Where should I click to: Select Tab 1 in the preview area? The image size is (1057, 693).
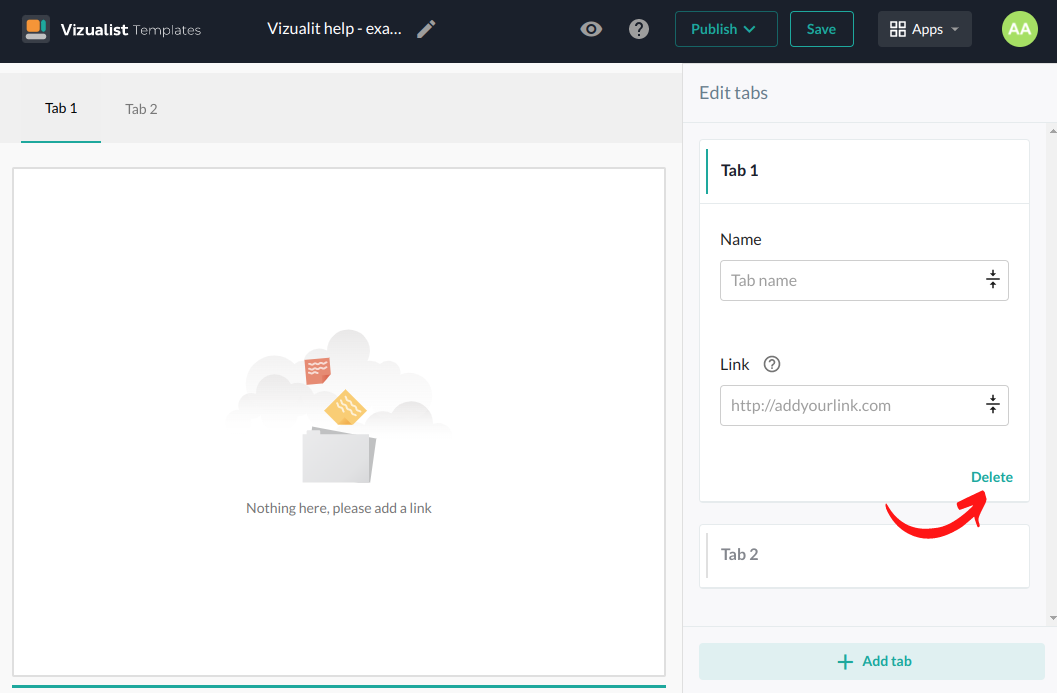tap(61, 108)
